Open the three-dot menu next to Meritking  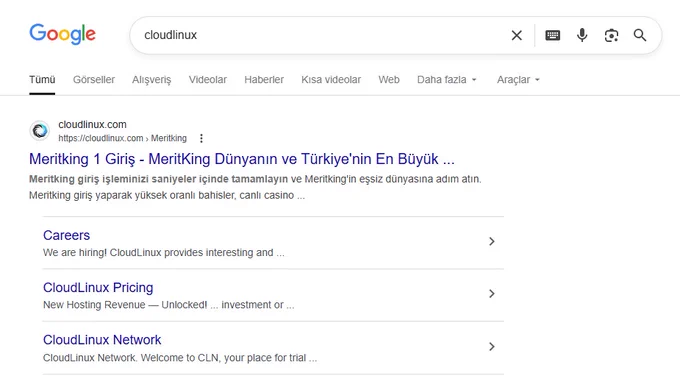pyautogui.click(x=201, y=138)
